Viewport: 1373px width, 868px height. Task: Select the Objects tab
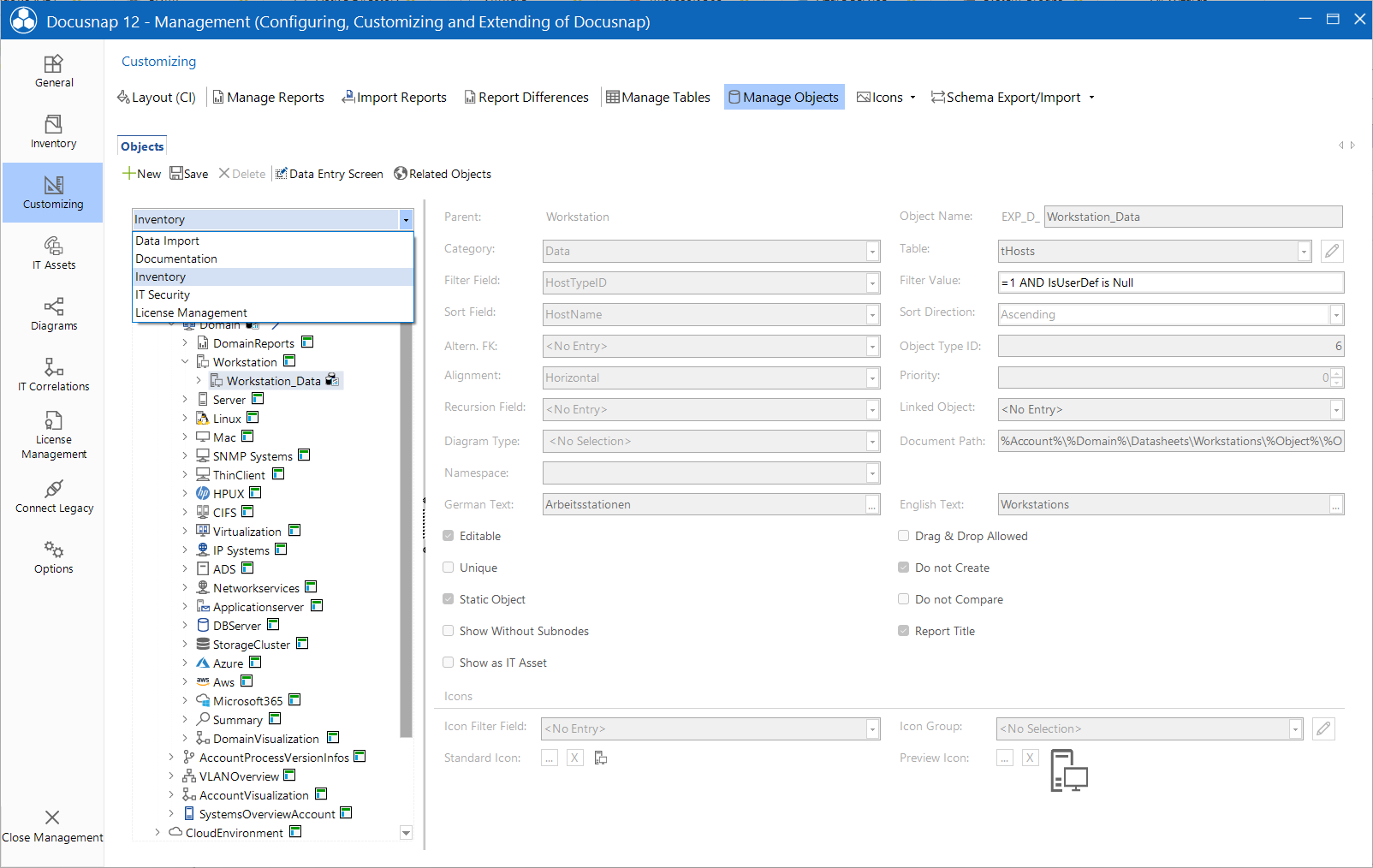pyautogui.click(x=142, y=146)
